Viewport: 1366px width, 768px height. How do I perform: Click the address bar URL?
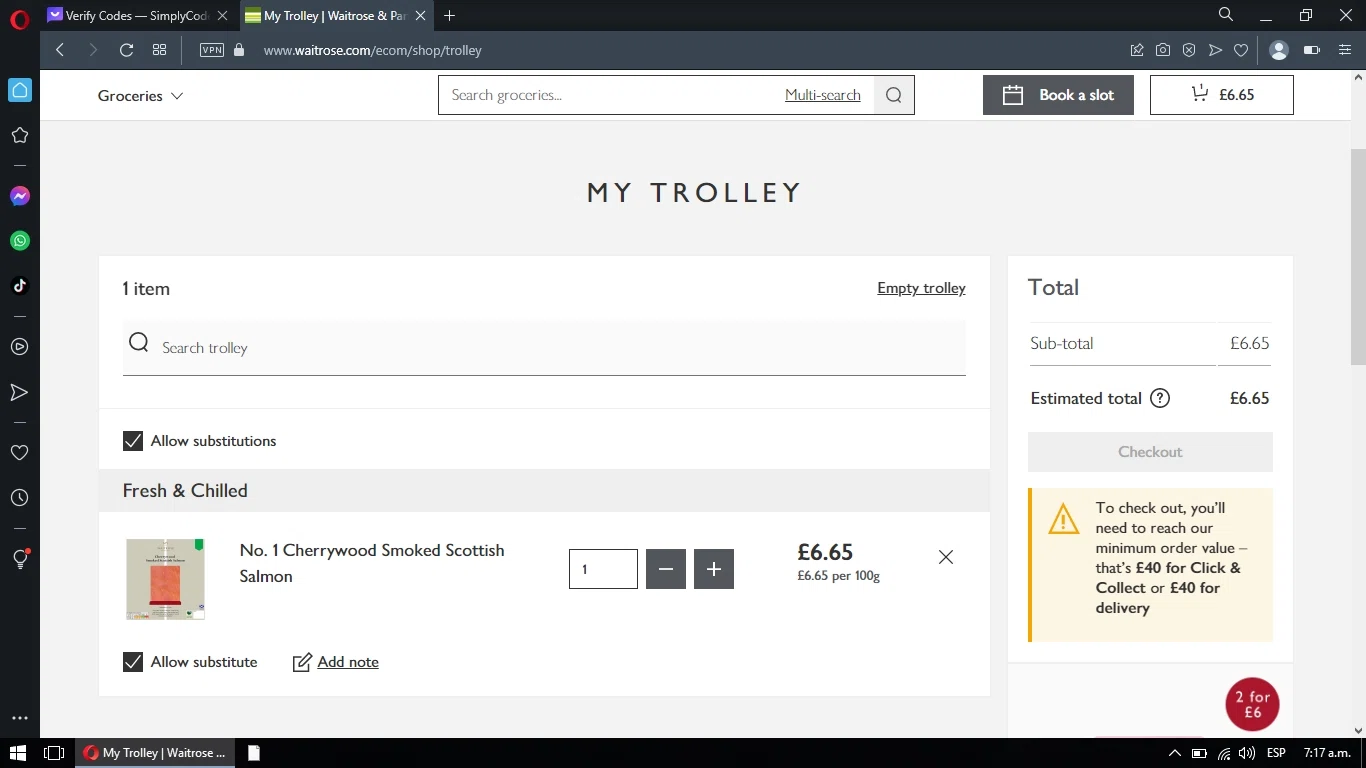373,50
